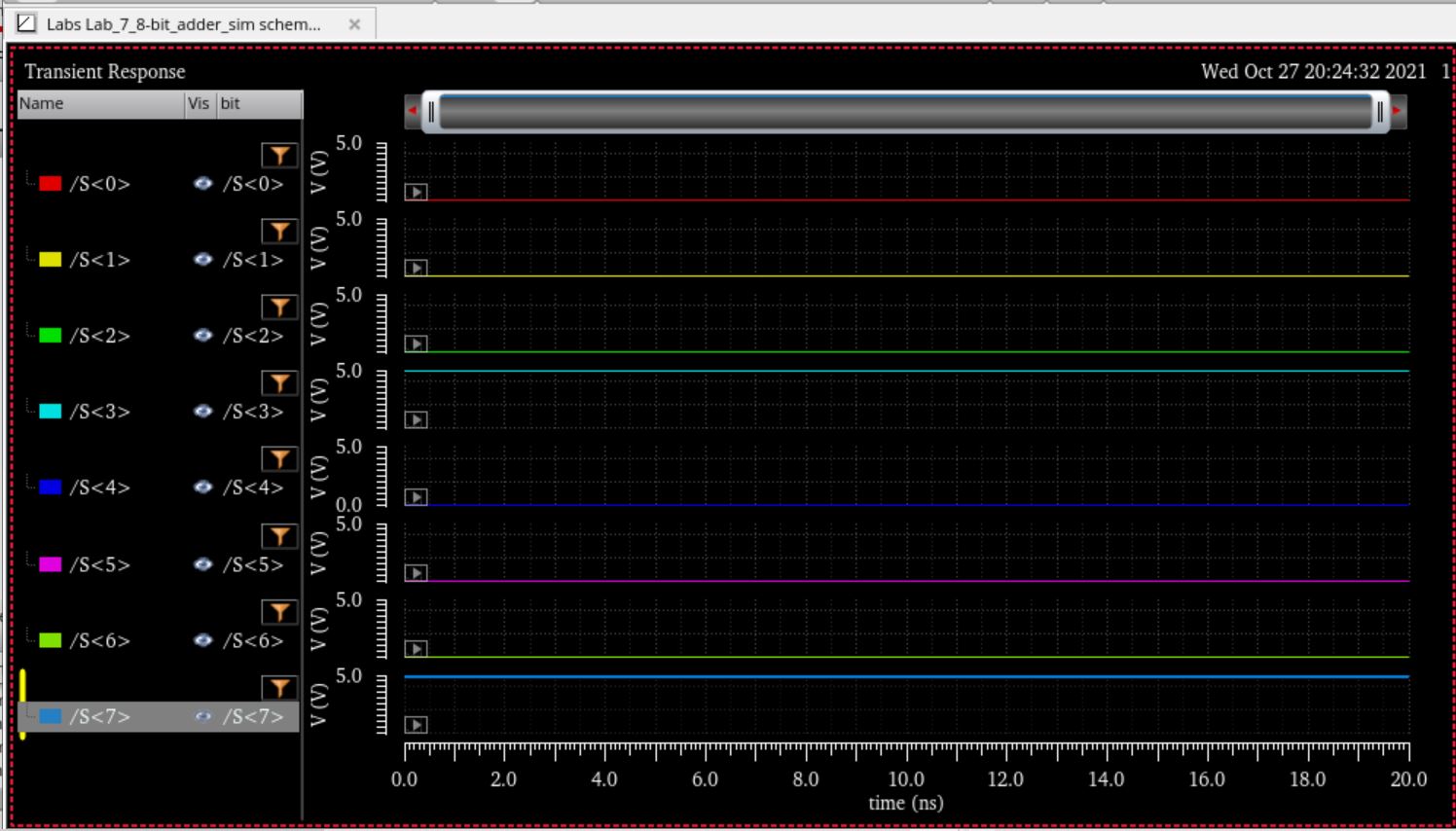Viewport: 1456px width, 831px height.
Task: Click the play arrow box on /S<2> strip
Action: tap(416, 343)
